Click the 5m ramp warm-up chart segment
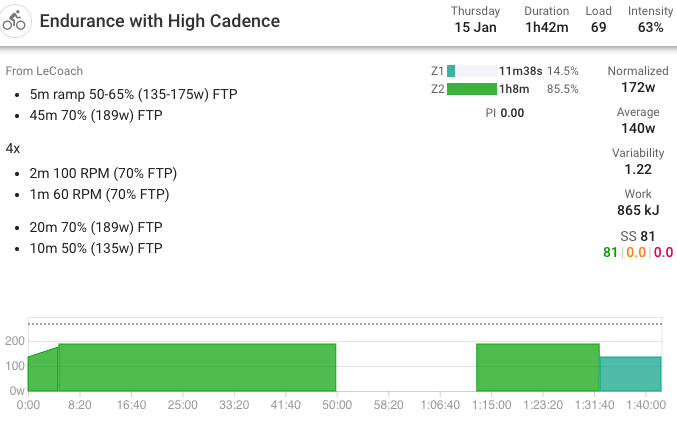The image size is (677, 424). point(42,371)
